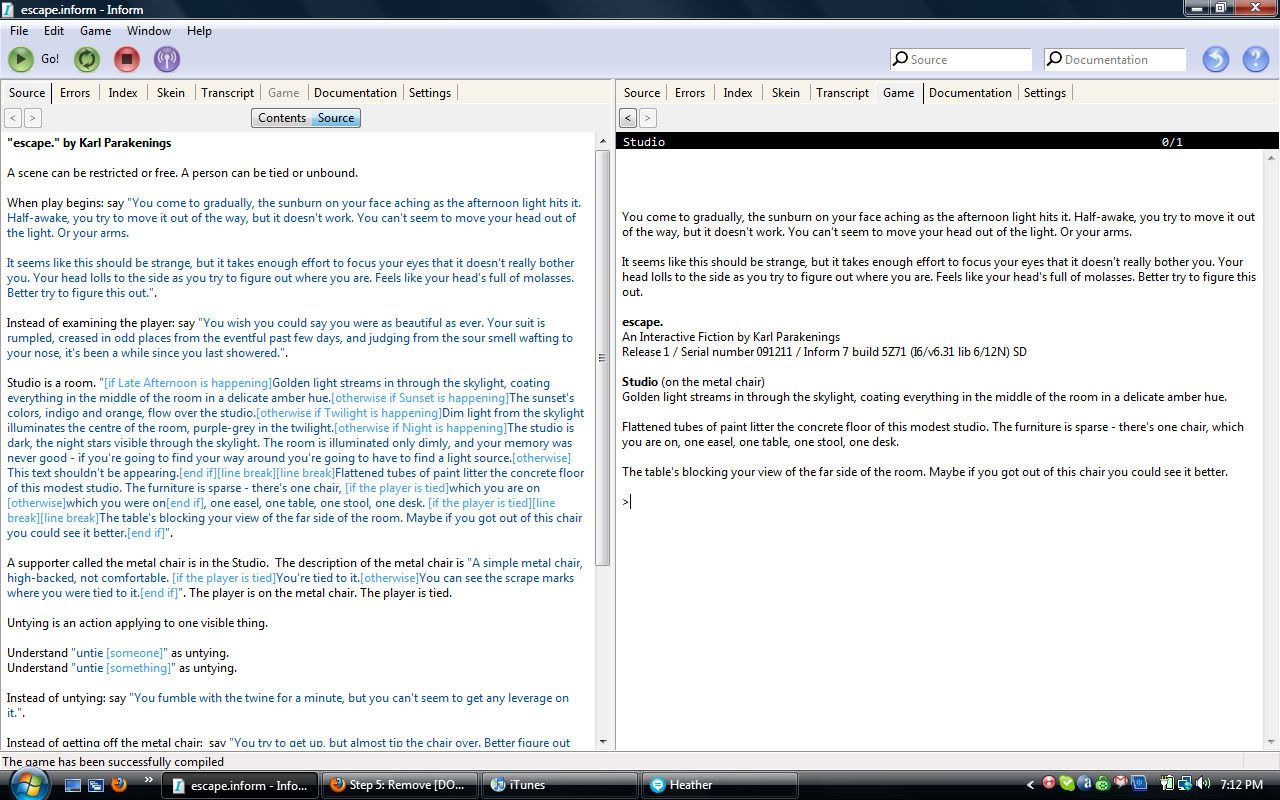
Task: Click the blue back arrow icon
Action: (1215, 59)
